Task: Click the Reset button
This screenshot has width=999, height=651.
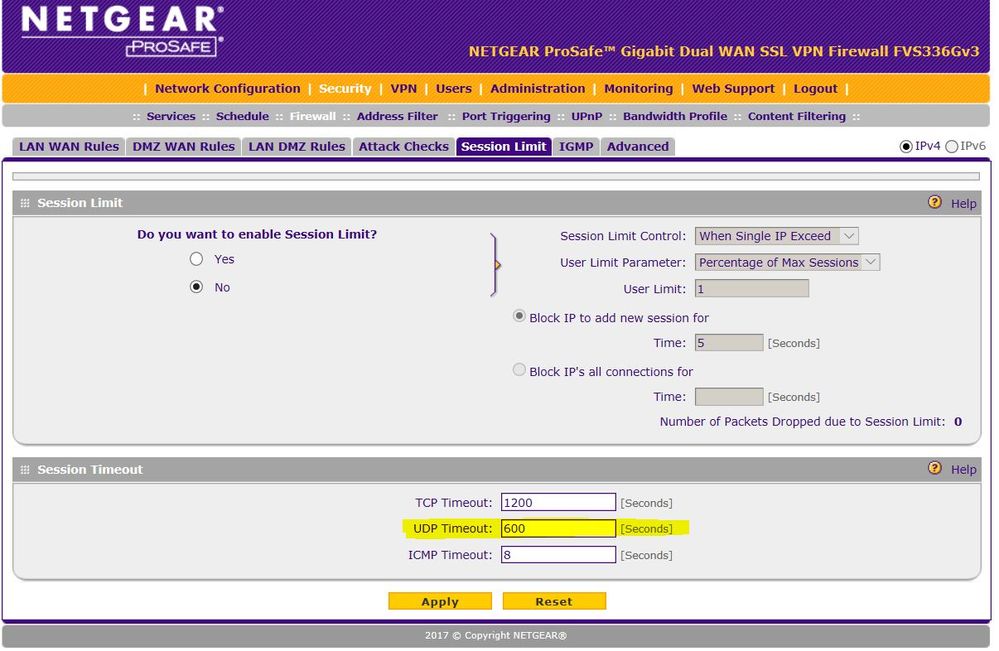Action: coord(554,601)
